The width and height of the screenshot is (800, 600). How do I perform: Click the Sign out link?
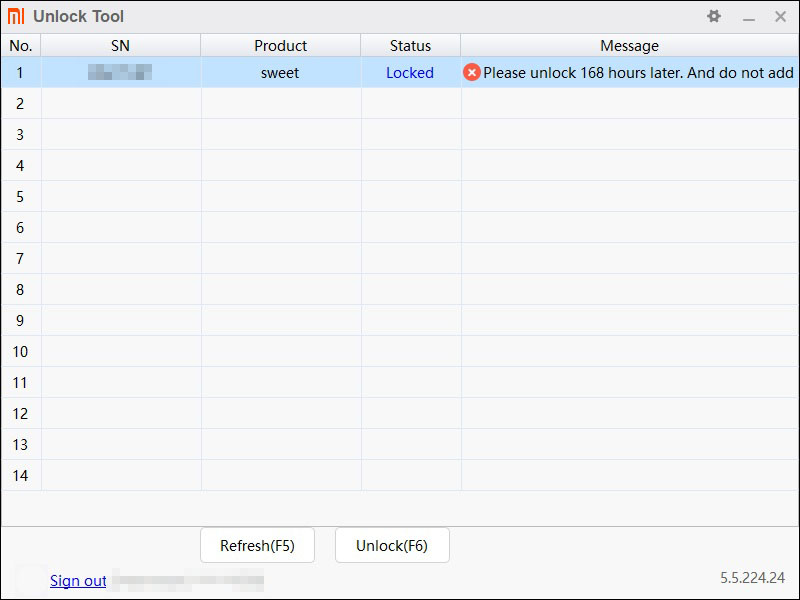pyautogui.click(x=78, y=581)
